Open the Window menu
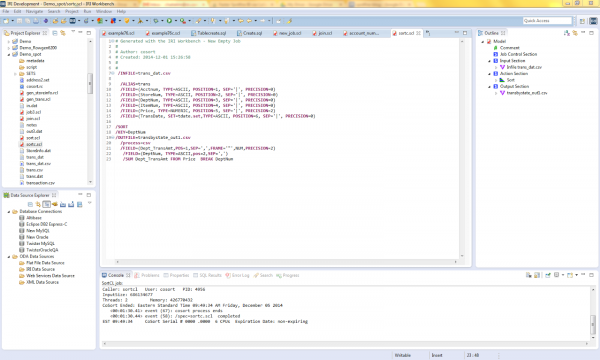 pyautogui.click(x=104, y=11)
